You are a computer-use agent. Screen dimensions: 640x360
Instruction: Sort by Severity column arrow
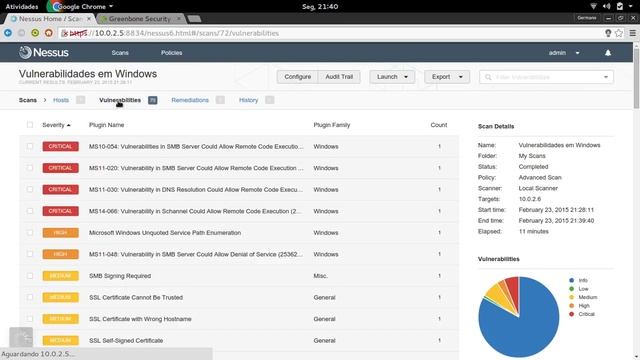(69, 125)
